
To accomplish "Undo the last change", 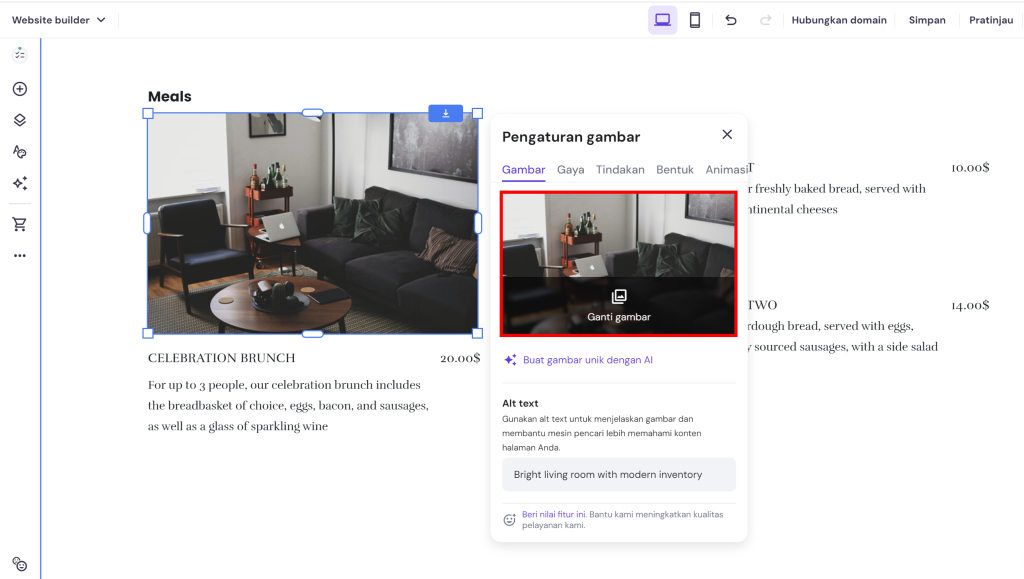I will pos(730,19).
